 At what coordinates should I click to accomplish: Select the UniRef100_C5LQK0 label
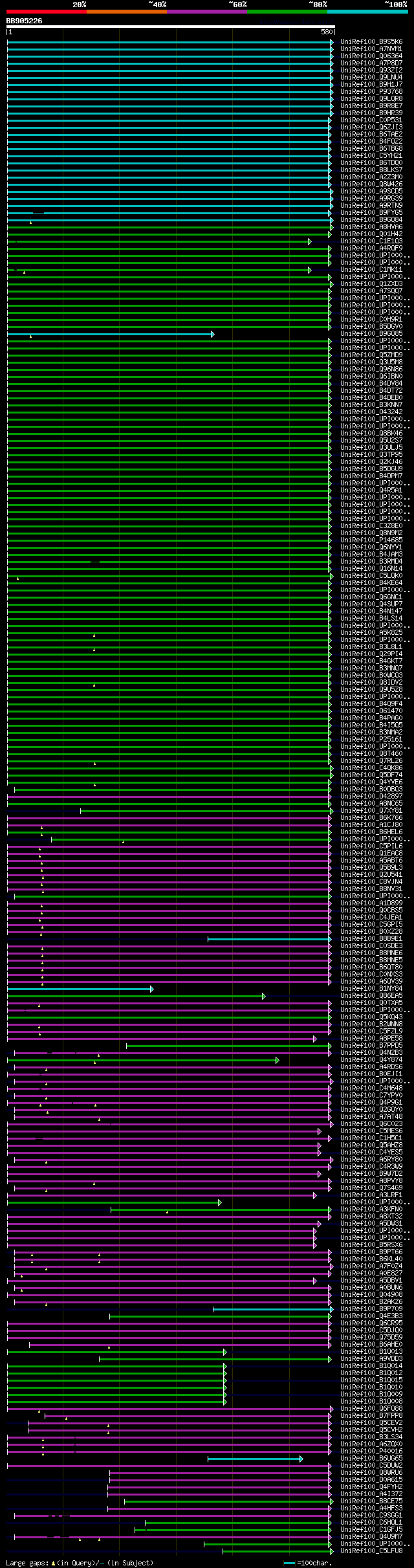tap(371, 575)
